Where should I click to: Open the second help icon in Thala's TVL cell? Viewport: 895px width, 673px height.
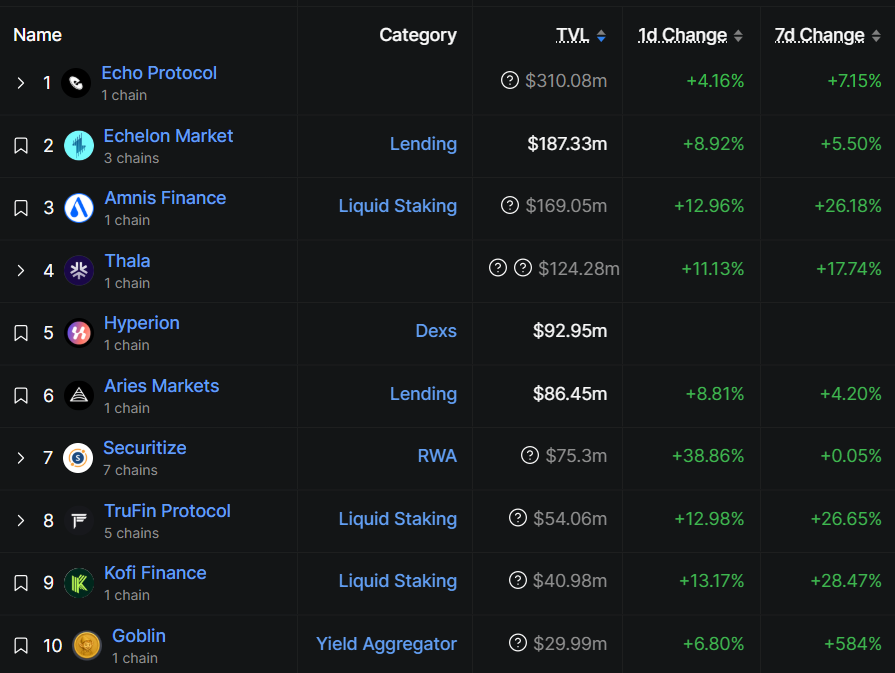[x=523, y=267]
